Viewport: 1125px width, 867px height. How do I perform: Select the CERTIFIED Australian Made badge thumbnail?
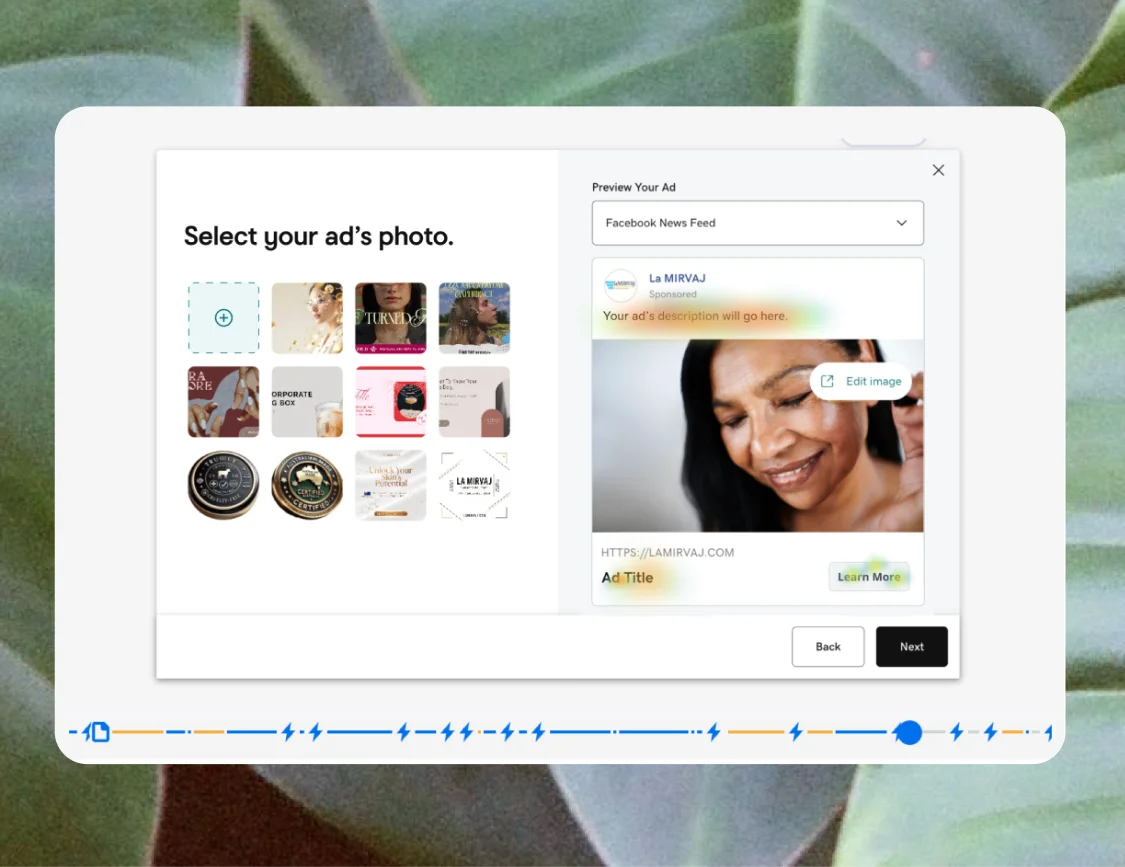click(306, 485)
